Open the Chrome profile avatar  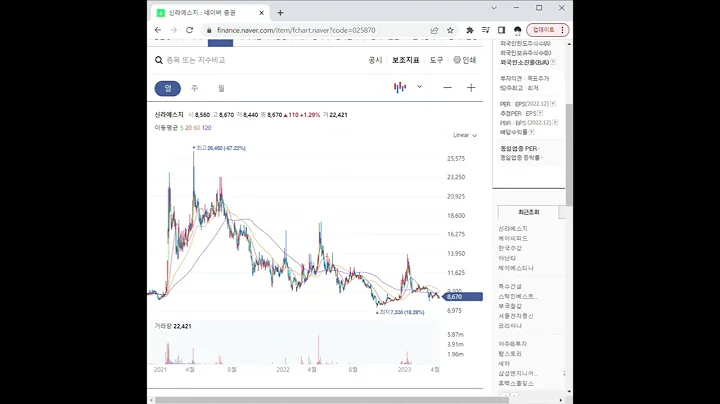point(518,30)
